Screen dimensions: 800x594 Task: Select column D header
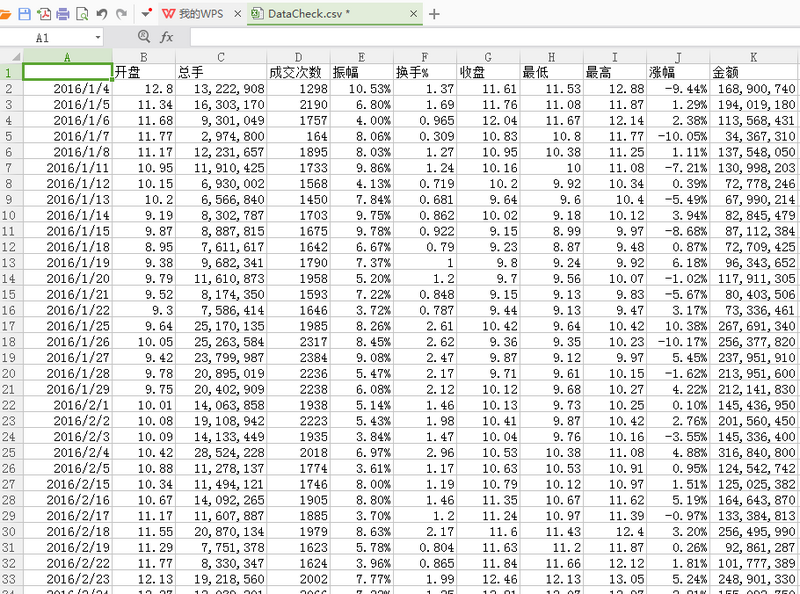tap(298, 57)
